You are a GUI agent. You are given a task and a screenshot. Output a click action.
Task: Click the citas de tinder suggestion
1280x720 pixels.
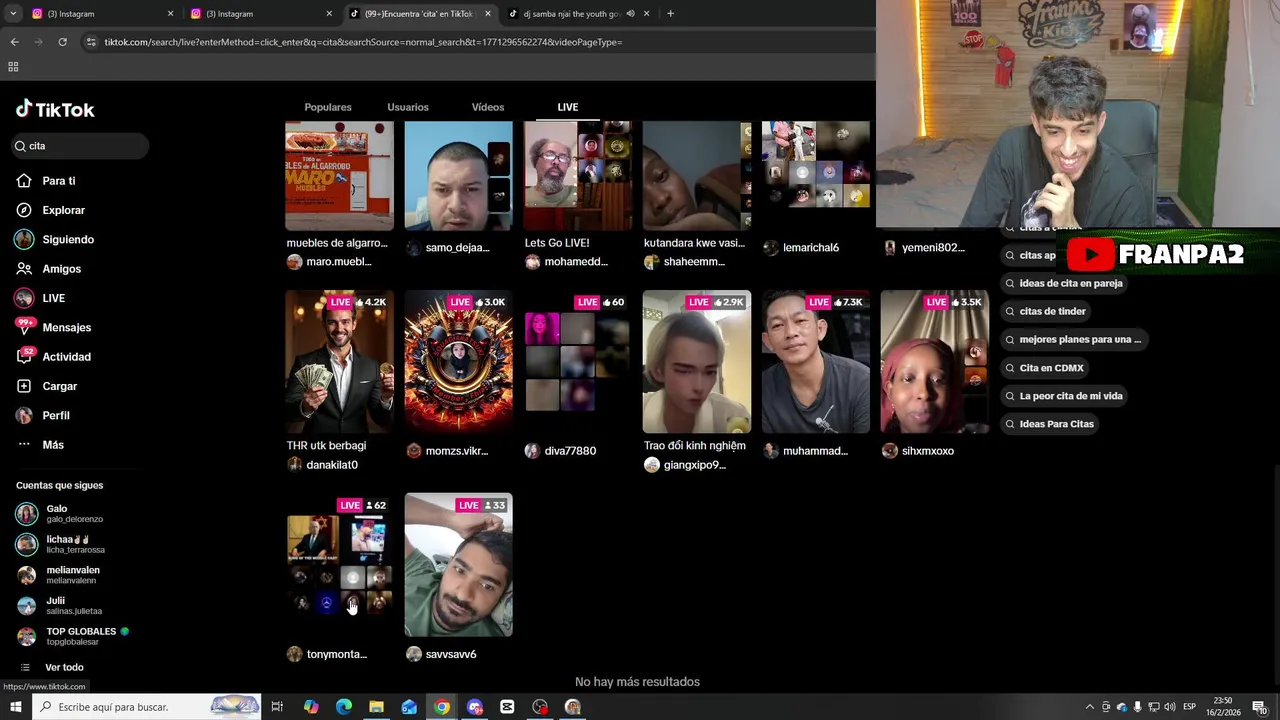click(x=1046, y=311)
